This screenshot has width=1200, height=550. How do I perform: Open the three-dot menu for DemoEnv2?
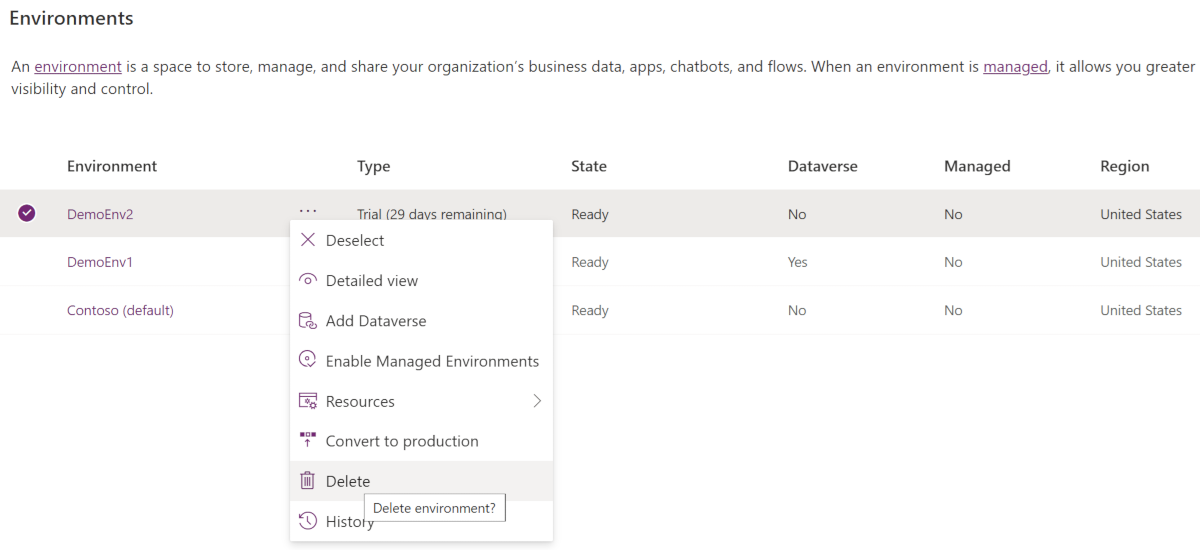click(308, 210)
